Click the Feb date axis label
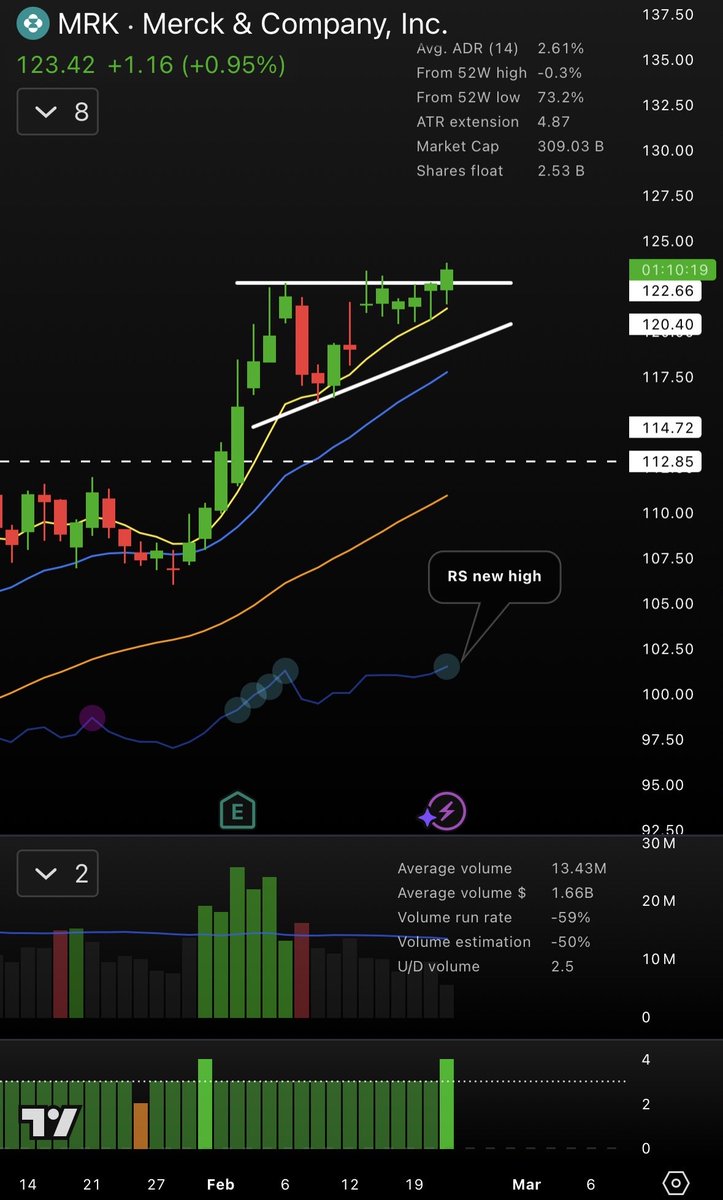 click(x=220, y=1185)
